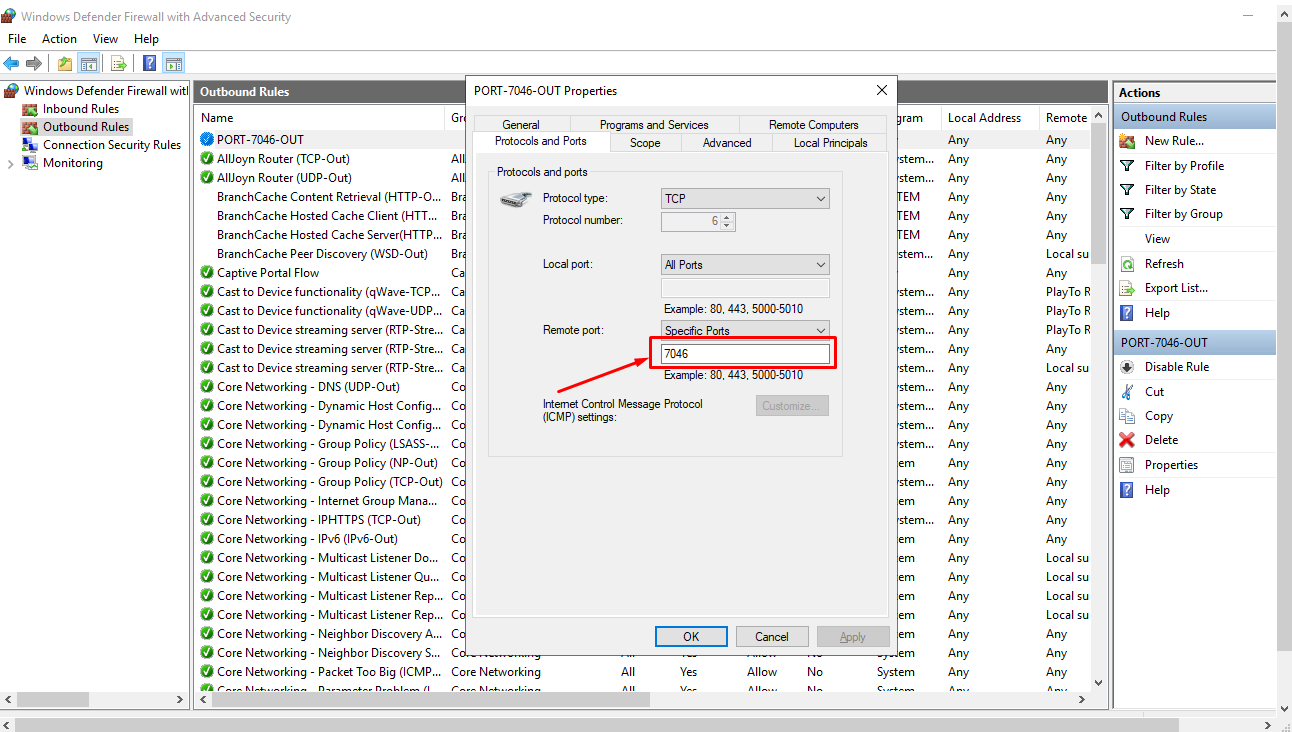Click green check icon of AllJoyn Router (TCP-Out)

[x=207, y=158]
